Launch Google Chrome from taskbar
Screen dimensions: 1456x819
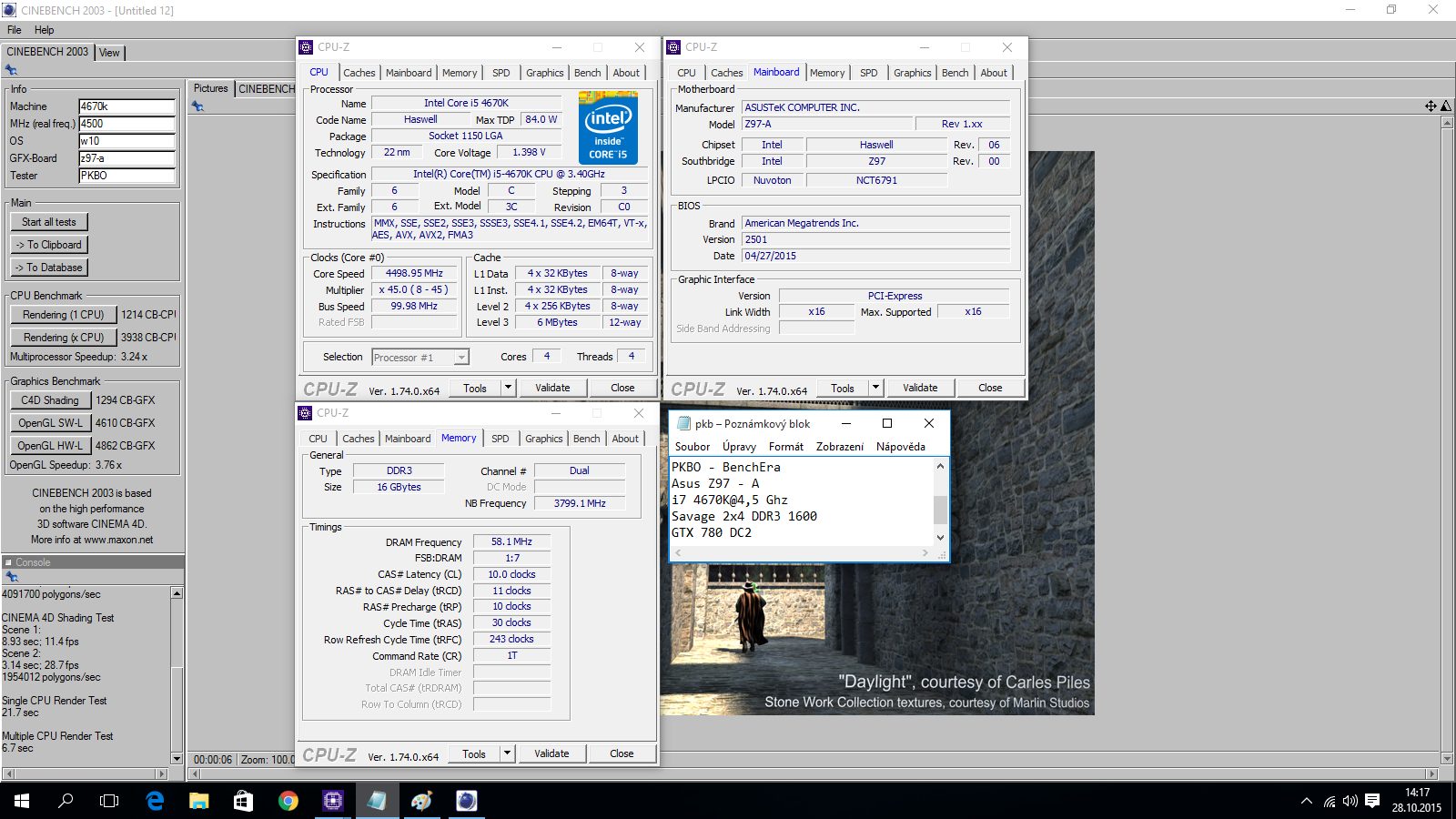coord(288,801)
